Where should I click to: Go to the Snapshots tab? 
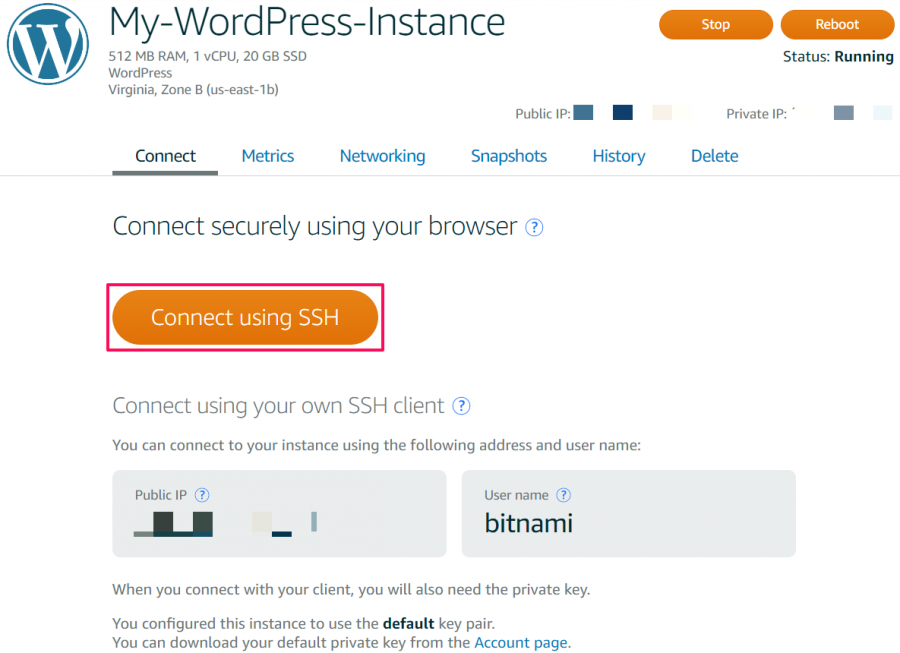509,156
